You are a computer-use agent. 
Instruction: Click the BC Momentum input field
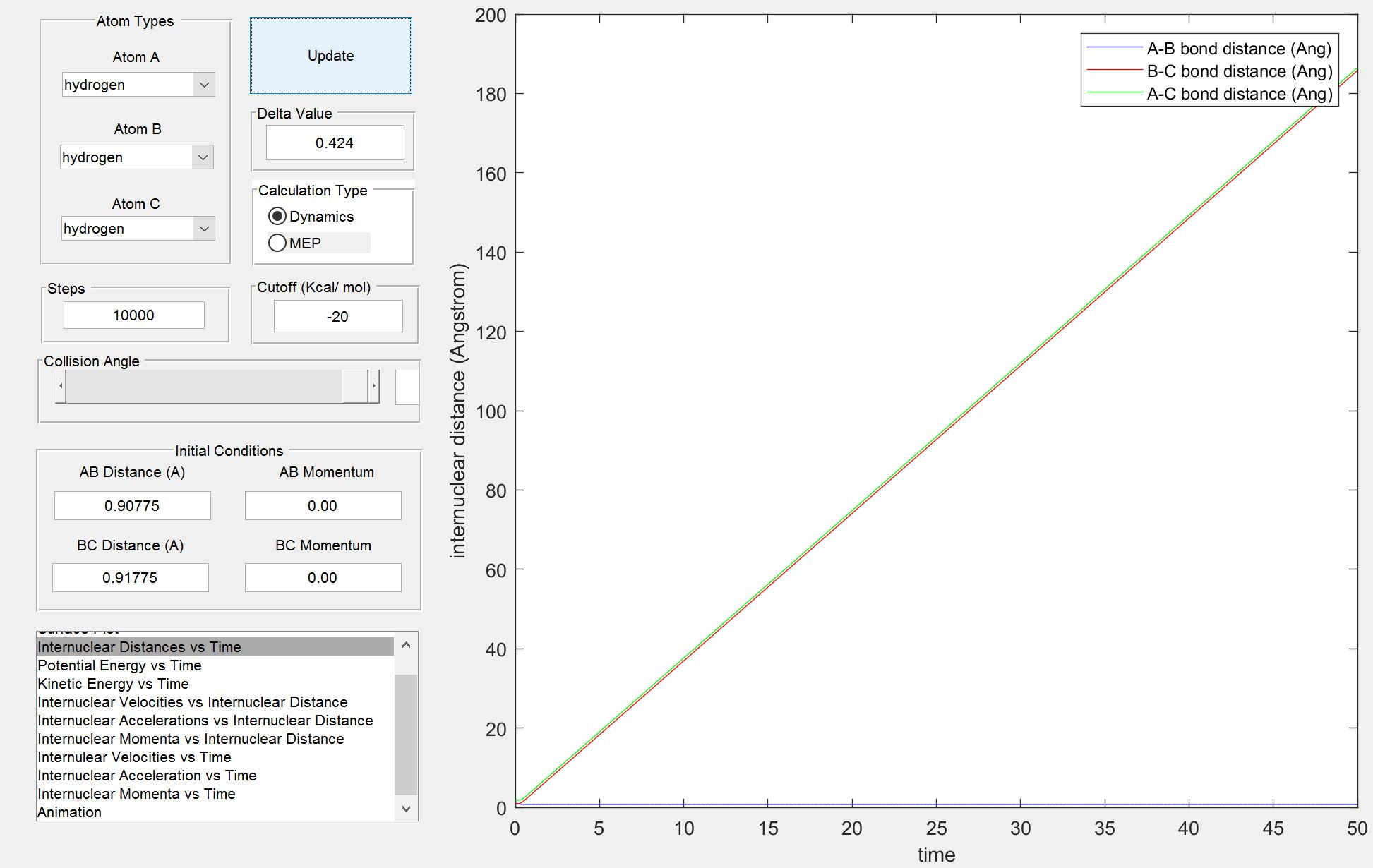(x=323, y=578)
